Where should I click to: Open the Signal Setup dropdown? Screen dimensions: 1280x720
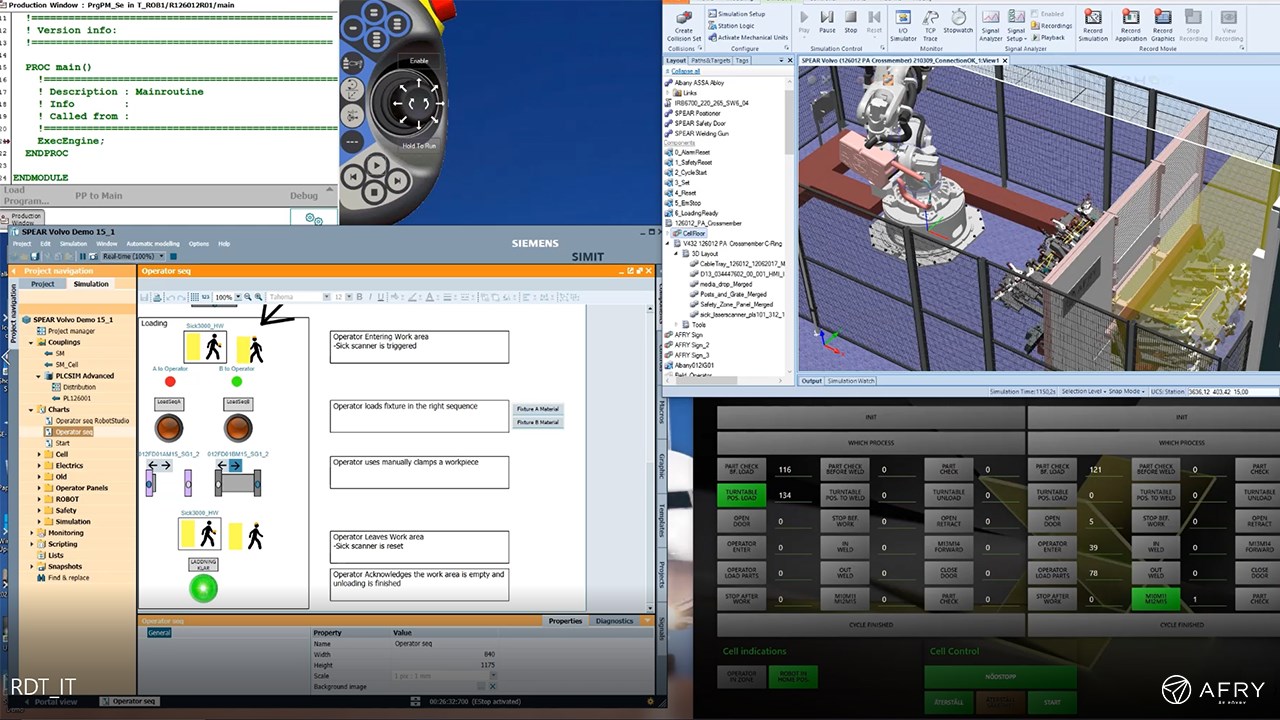(1016, 26)
